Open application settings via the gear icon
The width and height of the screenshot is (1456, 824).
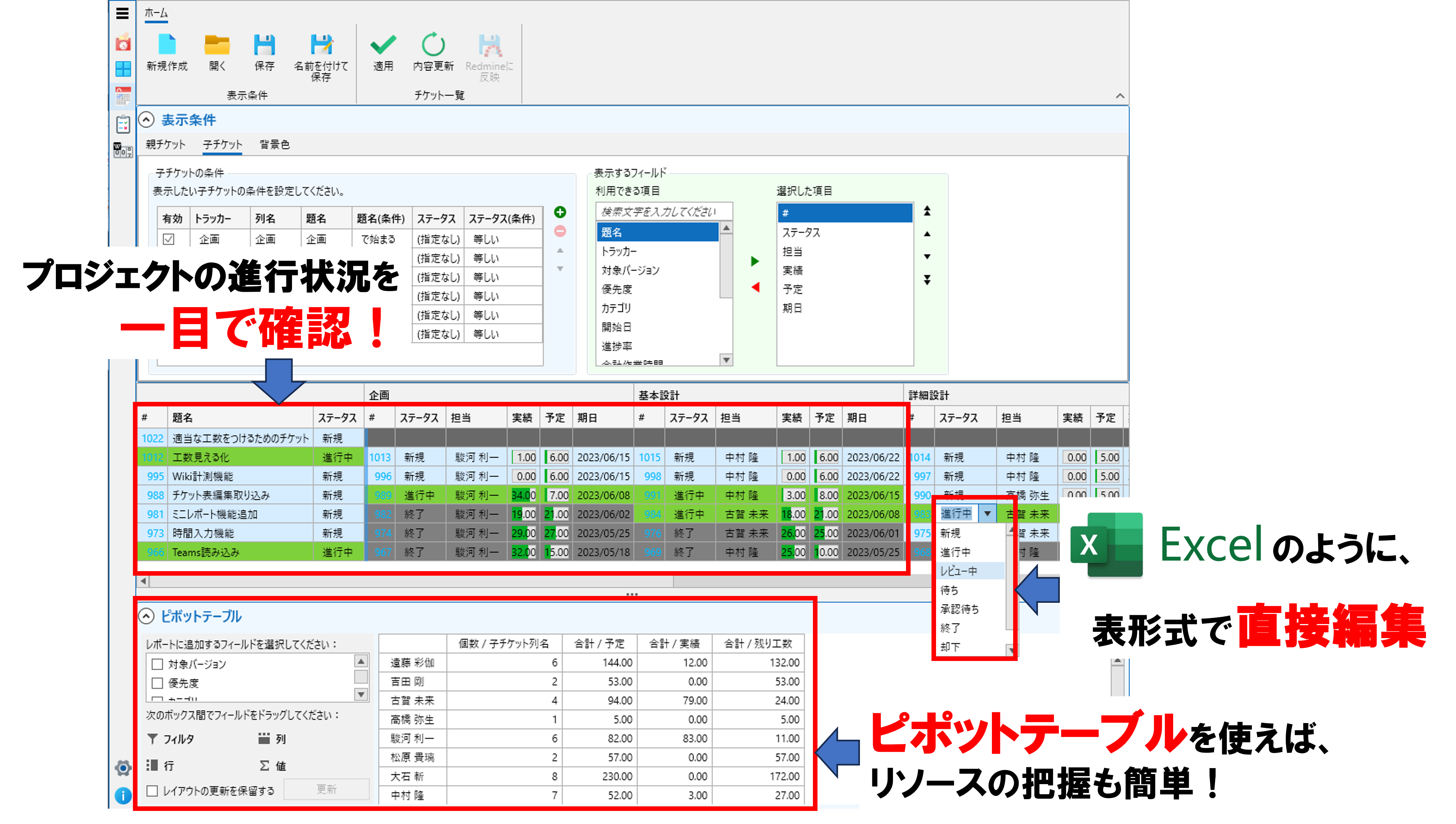click(122, 767)
